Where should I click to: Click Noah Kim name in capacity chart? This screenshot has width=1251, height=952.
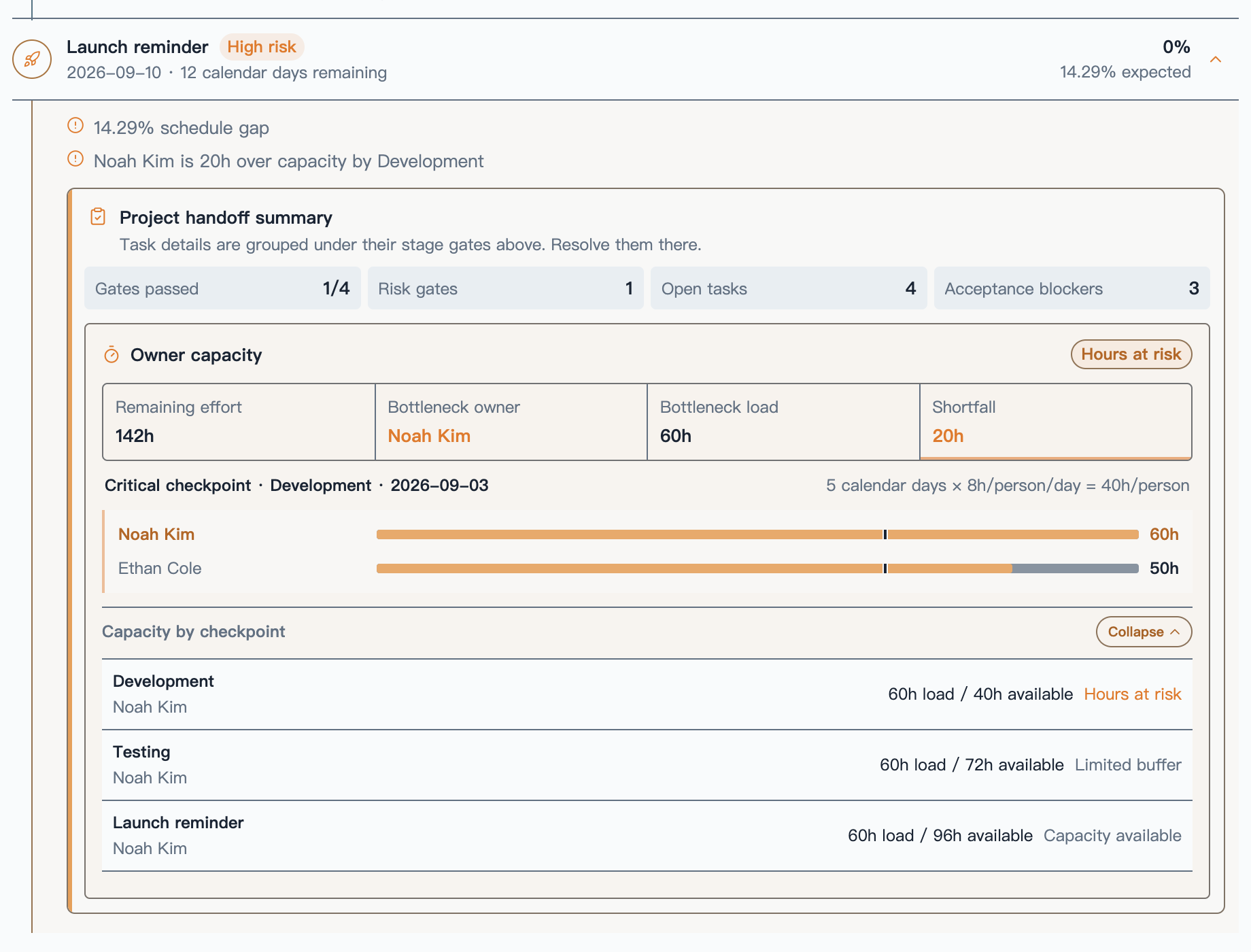pyautogui.click(x=156, y=534)
